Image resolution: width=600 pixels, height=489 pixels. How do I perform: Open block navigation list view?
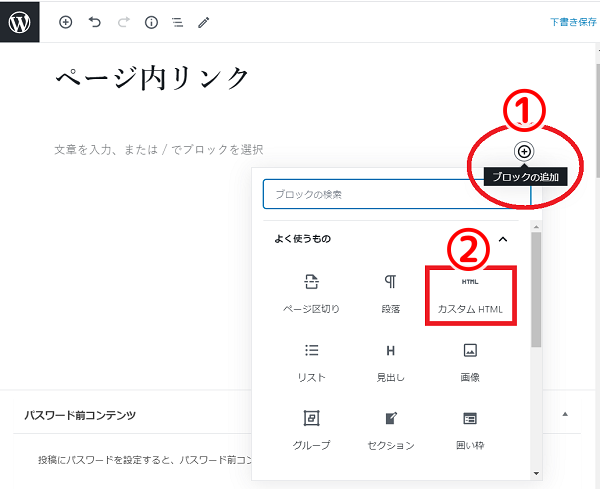click(177, 23)
